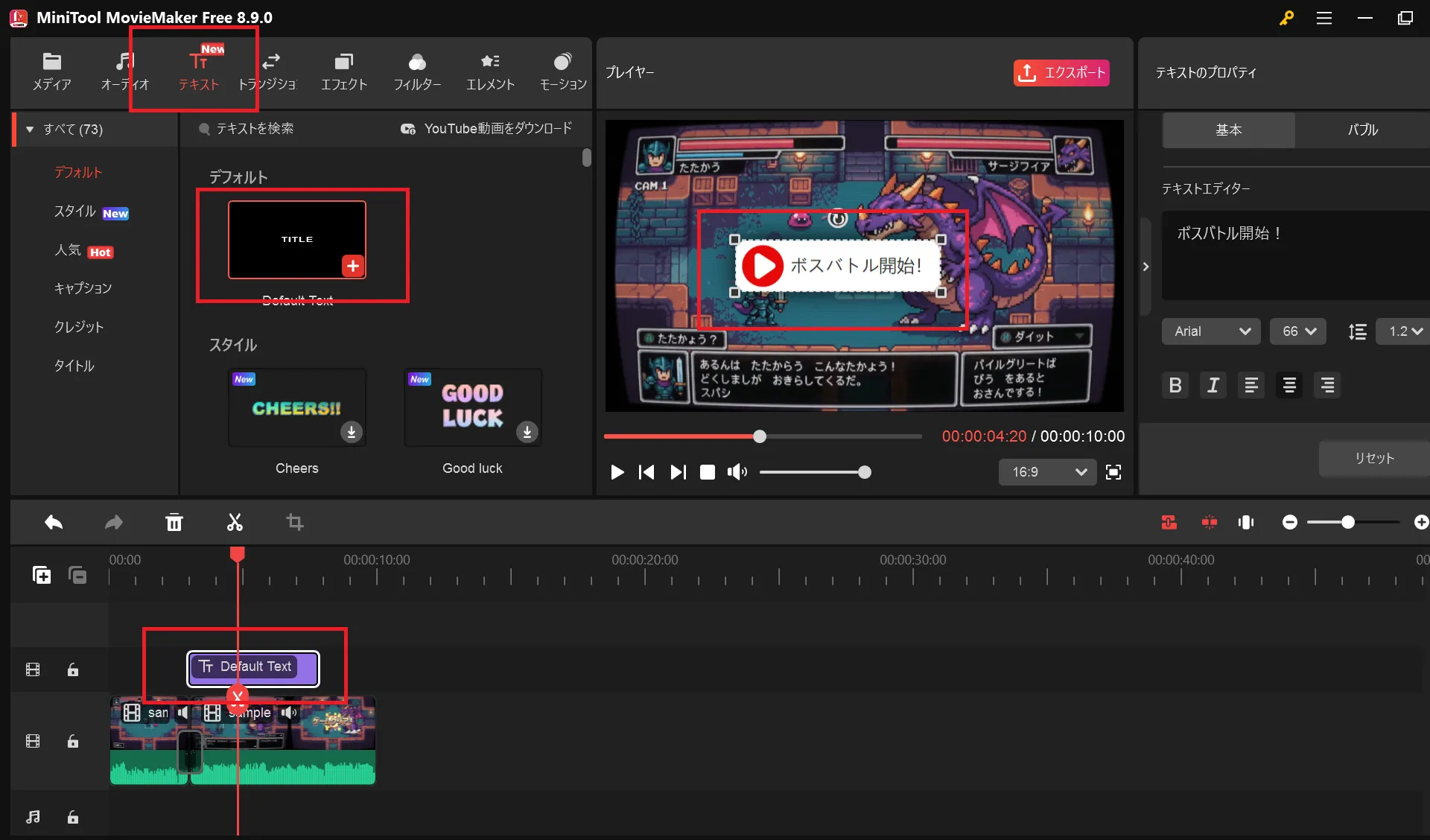Open the hamburger main menu
Screen dimensions: 1430x840
(1324, 18)
